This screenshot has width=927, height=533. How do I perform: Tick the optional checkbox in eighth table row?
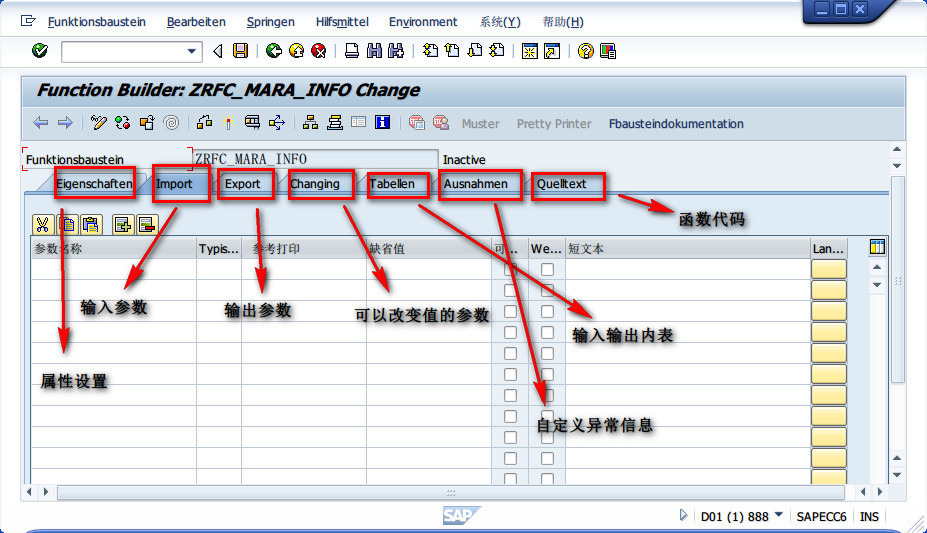pos(510,417)
